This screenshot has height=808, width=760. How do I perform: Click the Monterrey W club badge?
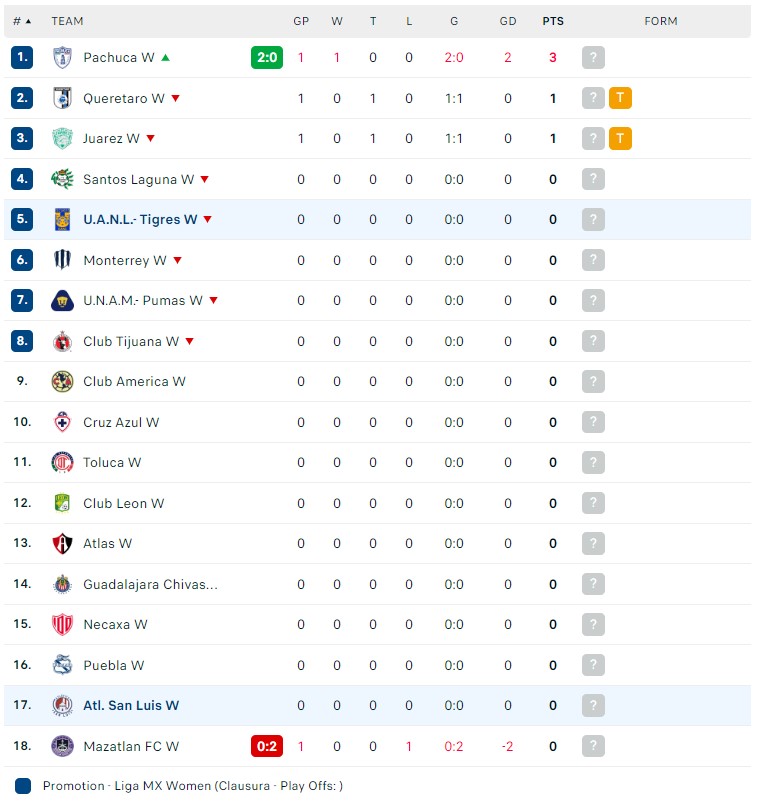61,260
